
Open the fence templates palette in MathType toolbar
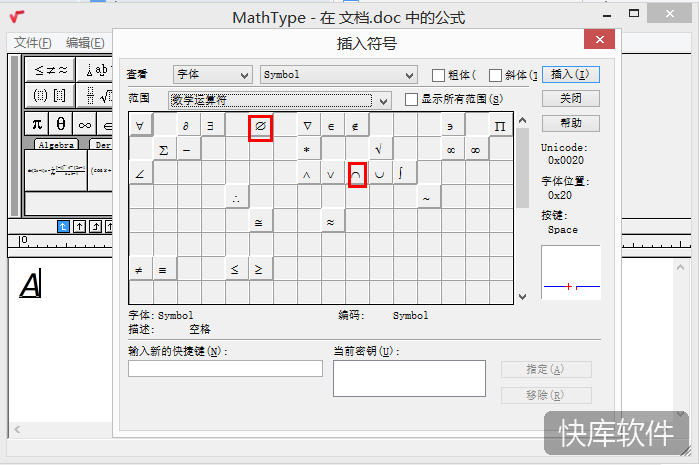[50, 95]
